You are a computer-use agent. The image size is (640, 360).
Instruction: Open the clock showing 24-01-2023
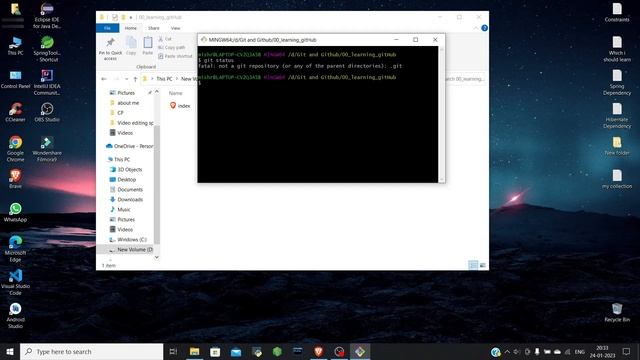(602, 351)
